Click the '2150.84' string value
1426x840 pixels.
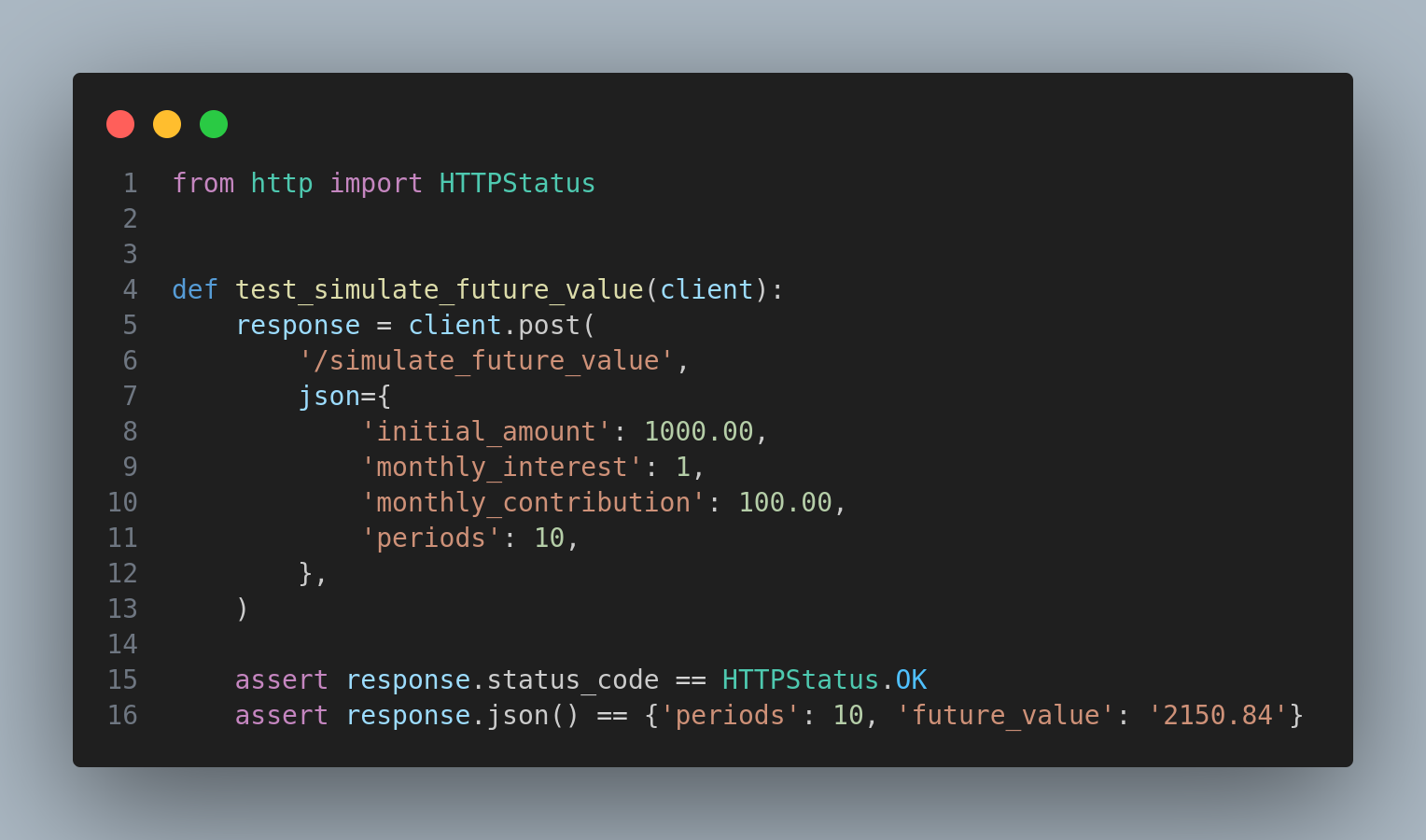[x=1217, y=715]
